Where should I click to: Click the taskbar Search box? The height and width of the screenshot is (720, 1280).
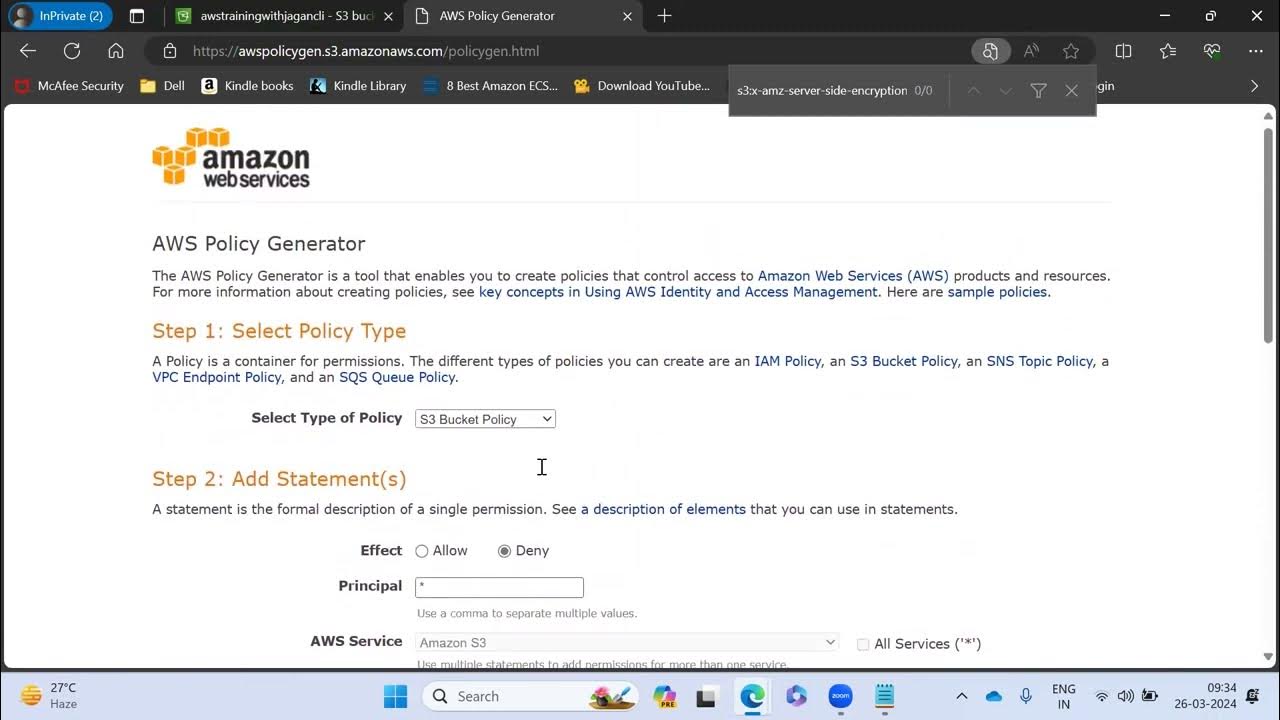(x=532, y=696)
